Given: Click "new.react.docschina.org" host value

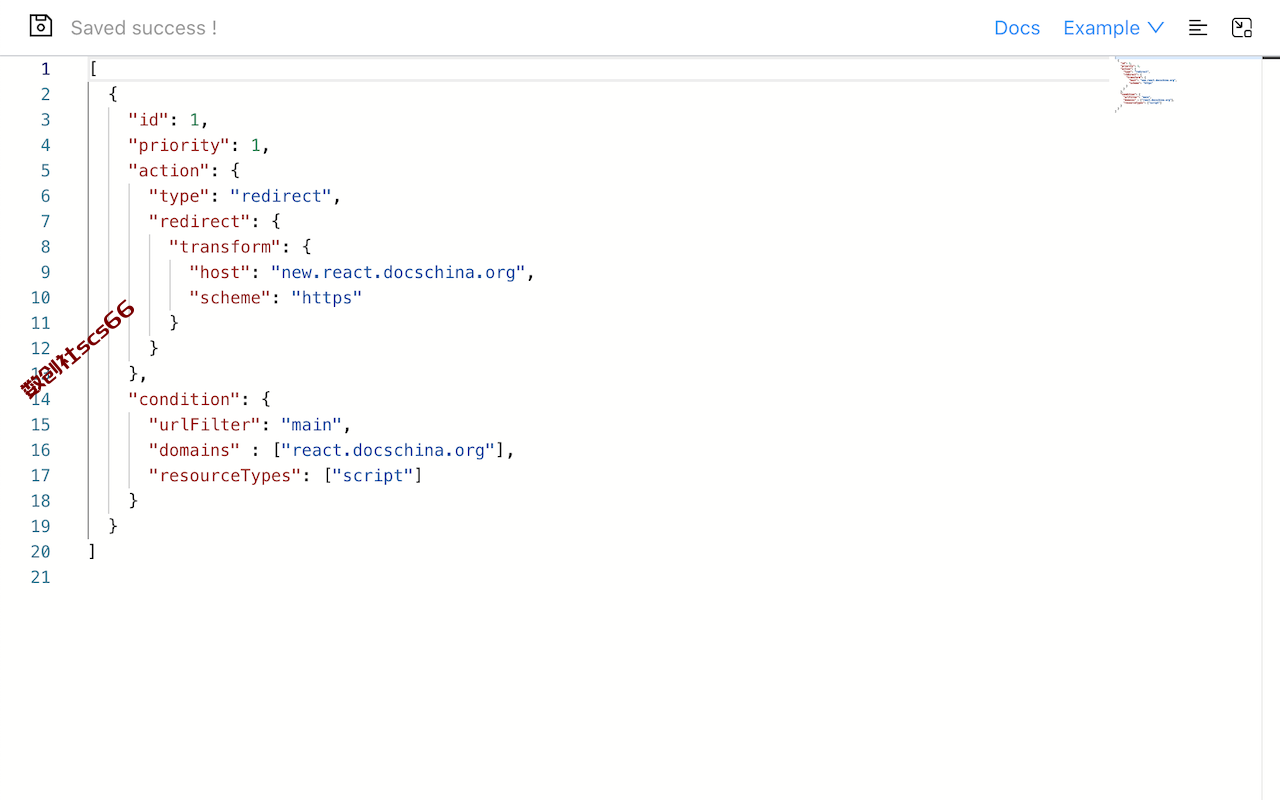Looking at the screenshot, I should [x=398, y=272].
